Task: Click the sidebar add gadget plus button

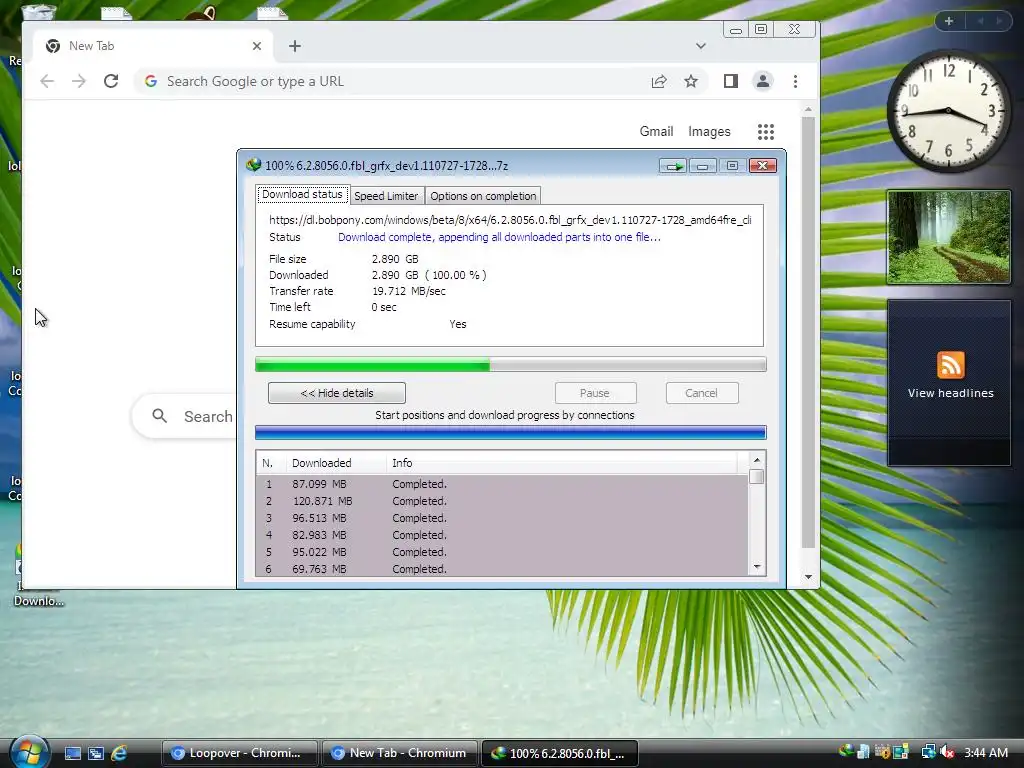Action: click(x=949, y=21)
